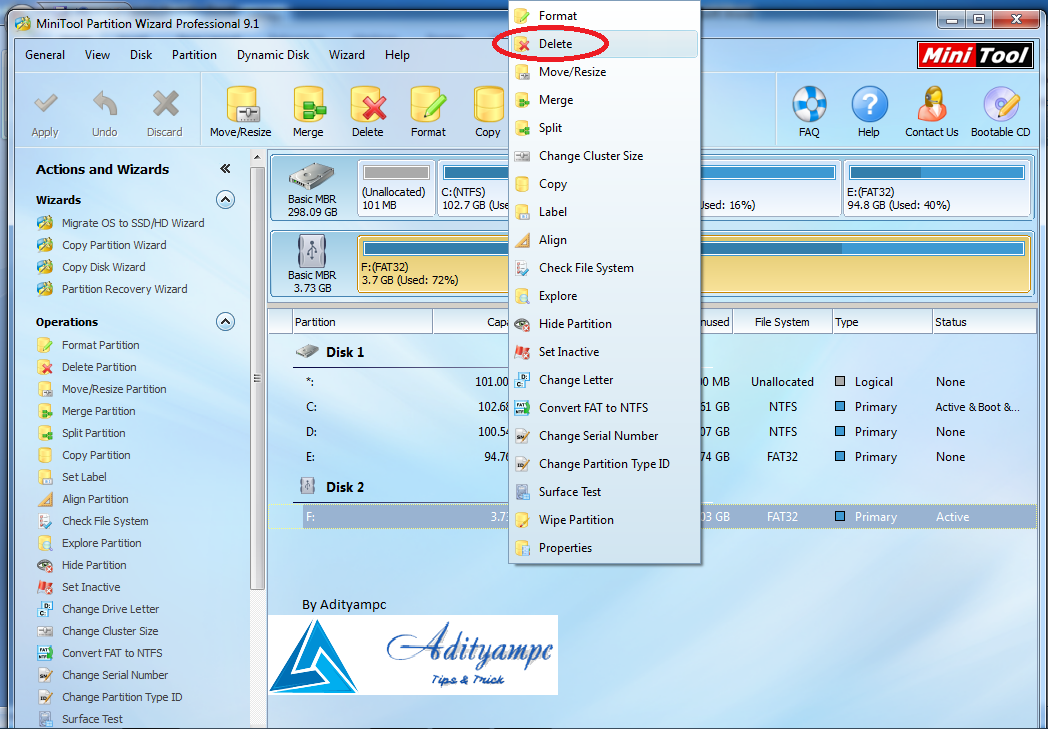Choose Explore from the context menu
The image size is (1048, 731).
click(x=605, y=296)
